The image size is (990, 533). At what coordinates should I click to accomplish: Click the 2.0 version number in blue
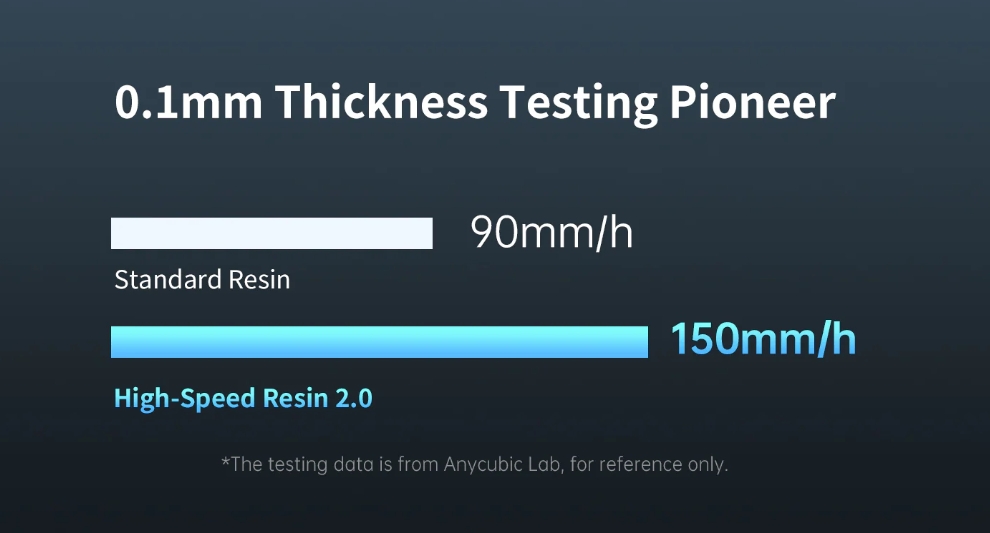pyautogui.click(x=353, y=398)
